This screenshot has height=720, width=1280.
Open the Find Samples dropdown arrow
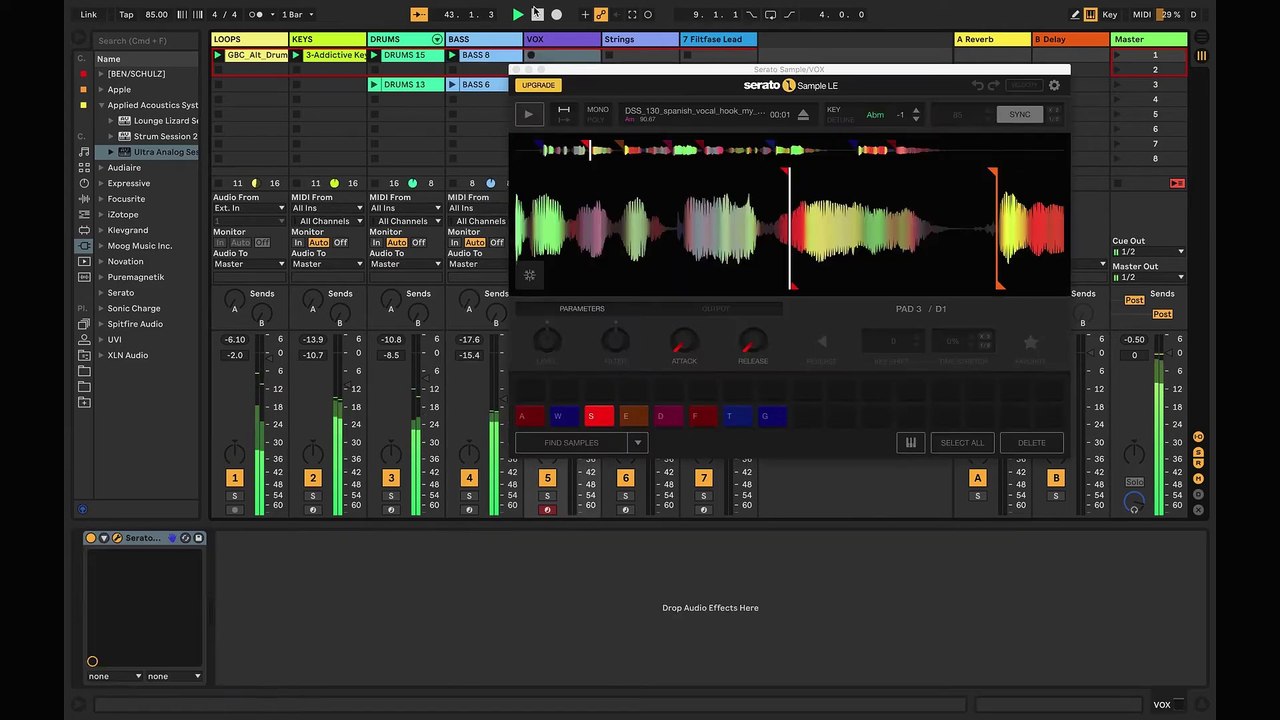[638, 443]
